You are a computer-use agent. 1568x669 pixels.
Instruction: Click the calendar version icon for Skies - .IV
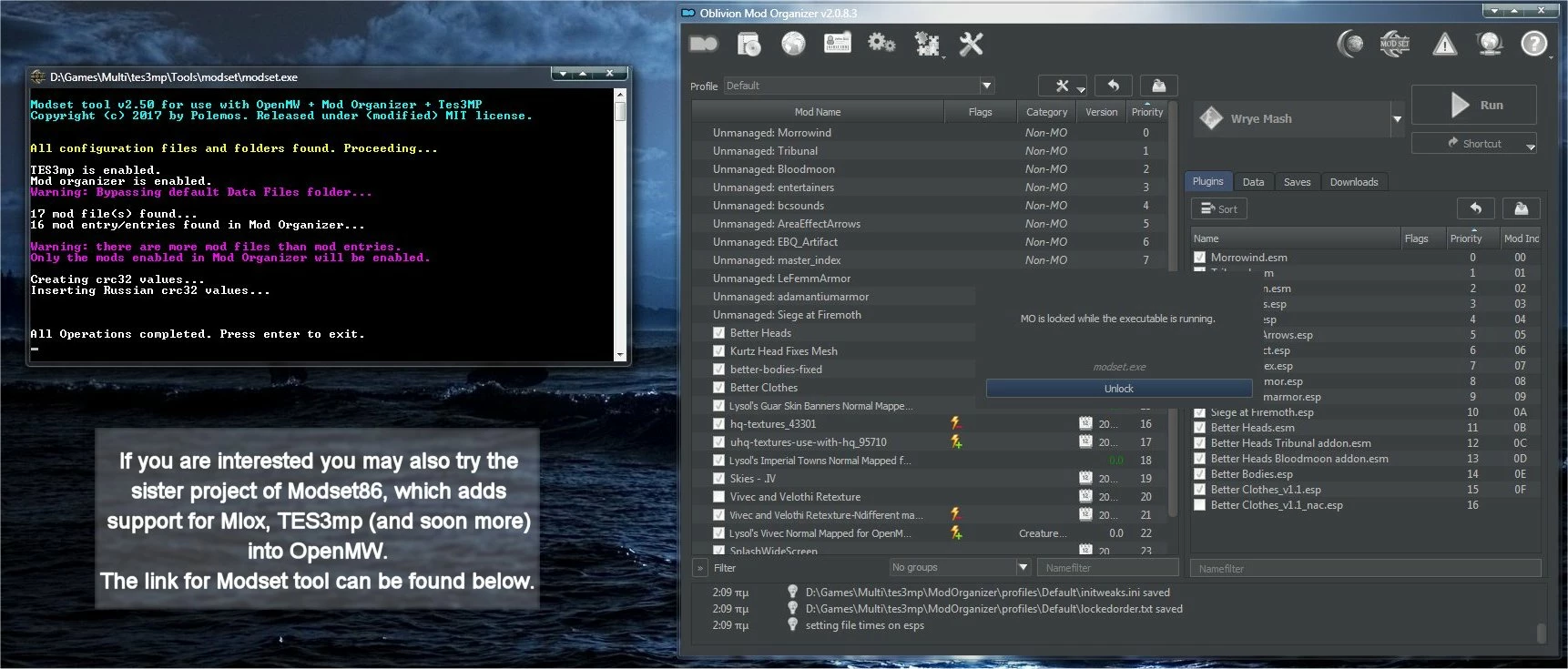click(x=1085, y=478)
